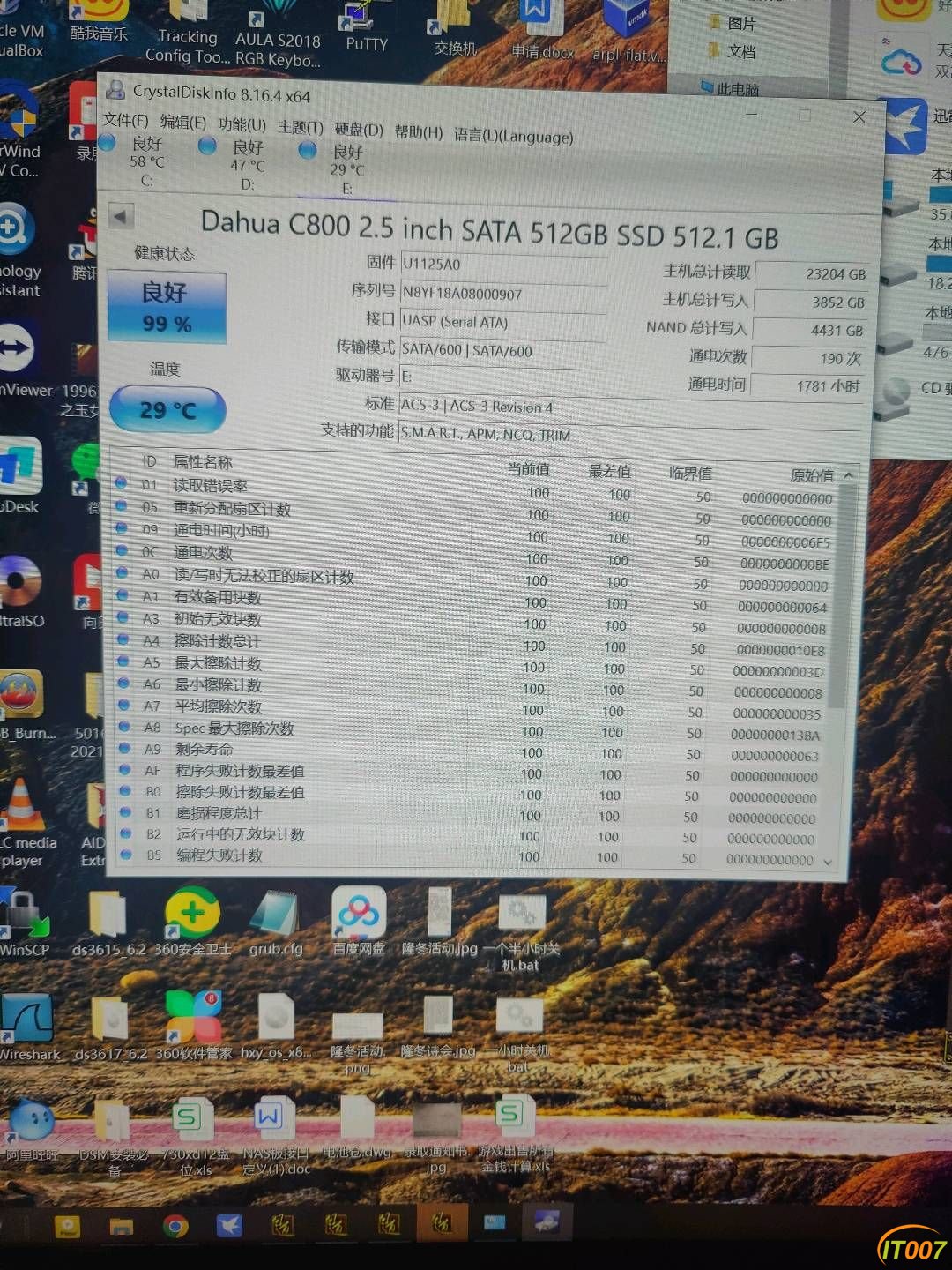Open the 文件(F) menu in CrystalDiskInfo

point(126,120)
